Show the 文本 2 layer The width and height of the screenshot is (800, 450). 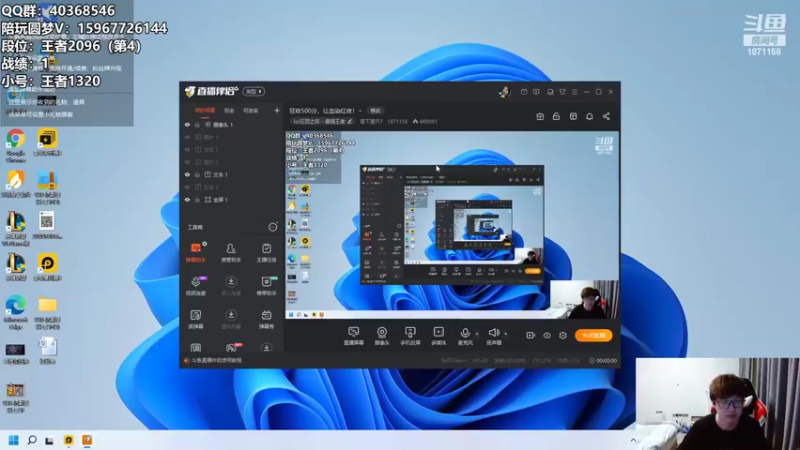[x=187, y=187]
